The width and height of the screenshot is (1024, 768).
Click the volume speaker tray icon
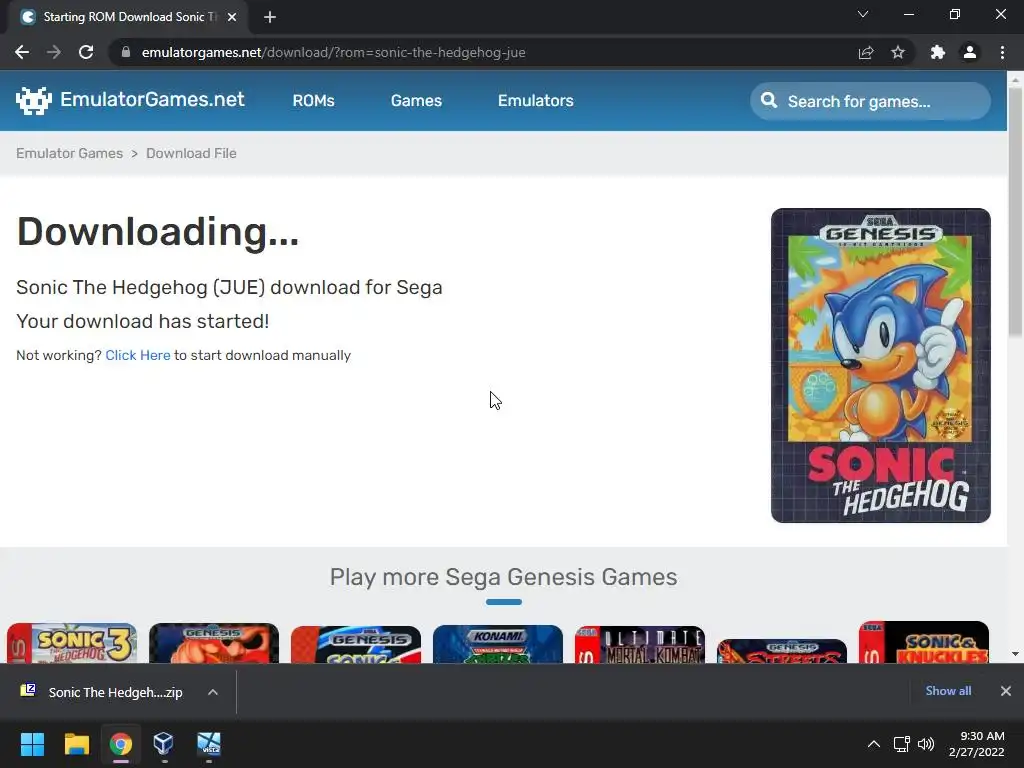[926, 744]
